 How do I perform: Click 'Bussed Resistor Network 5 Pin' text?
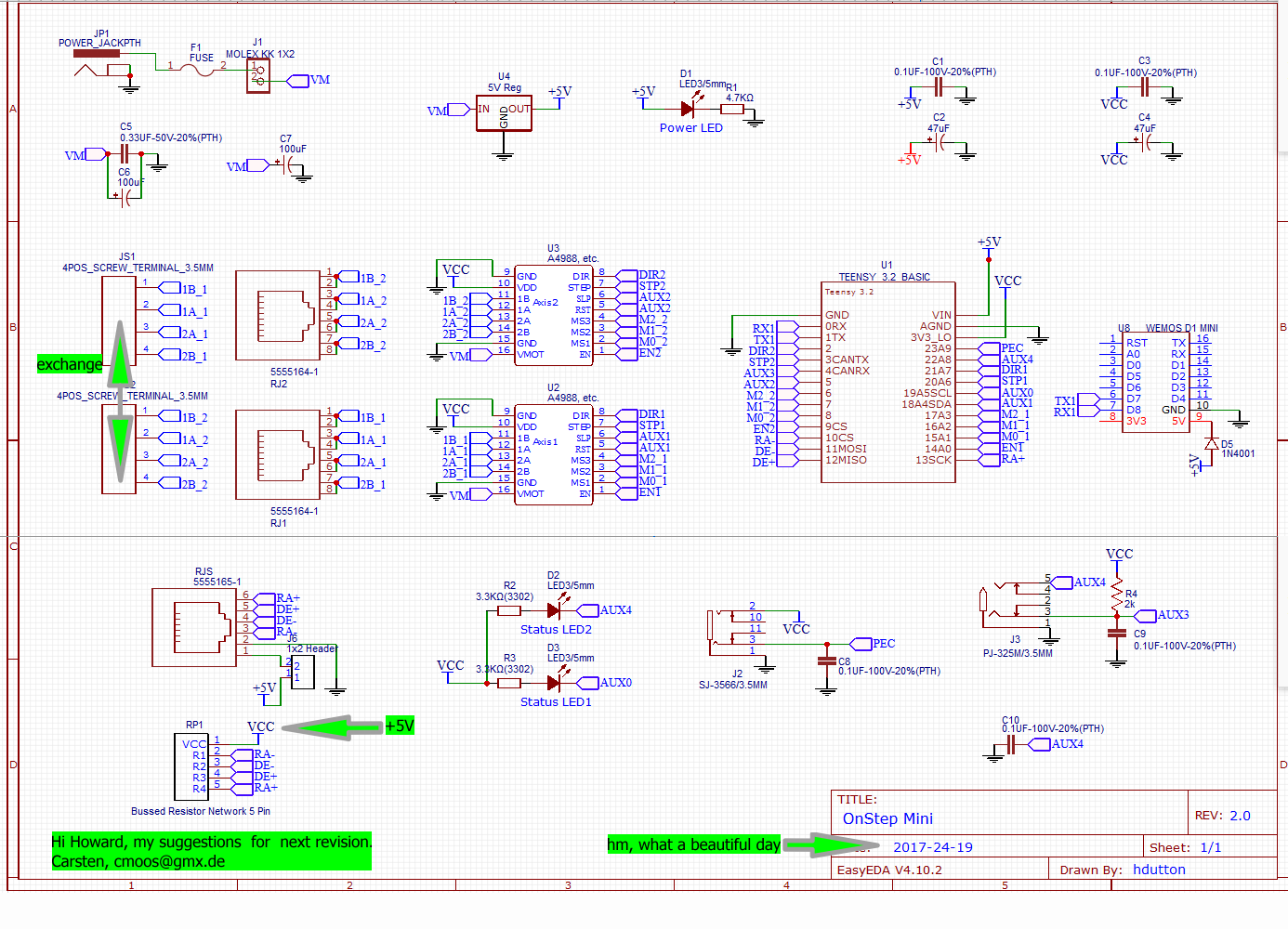tap(201, 811)
